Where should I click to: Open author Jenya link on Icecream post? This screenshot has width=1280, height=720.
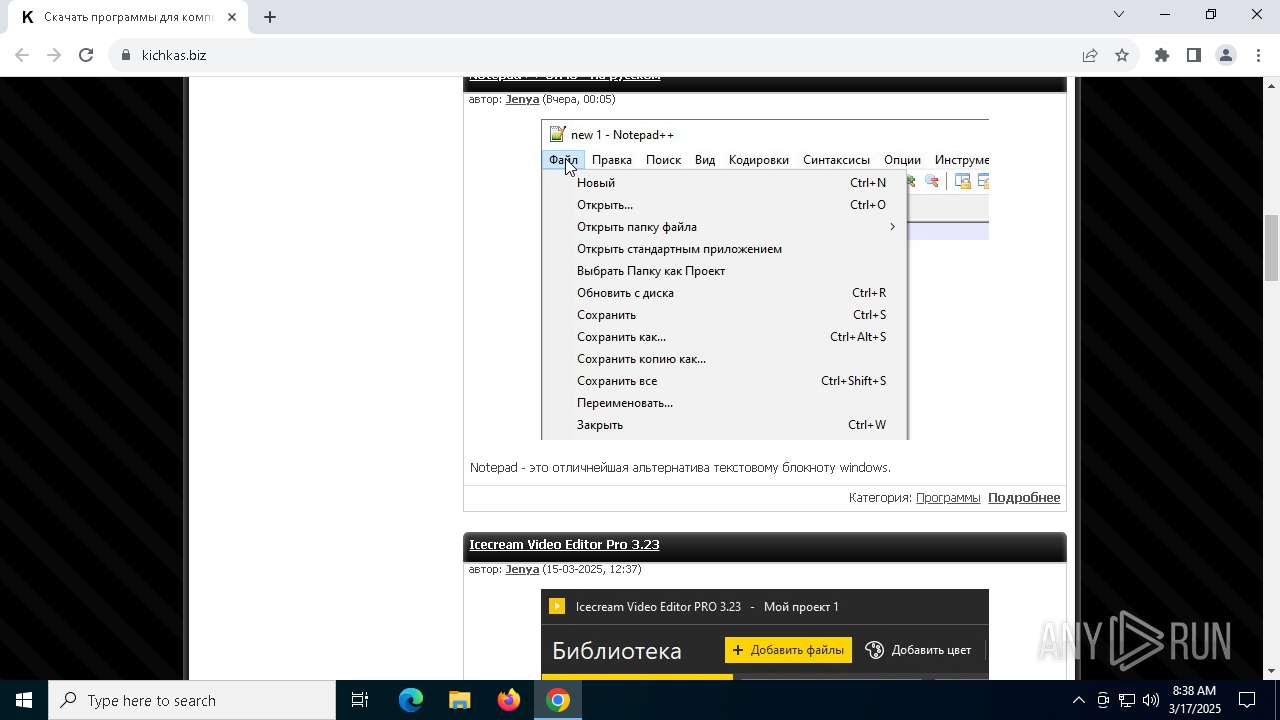tap(522, 569)
